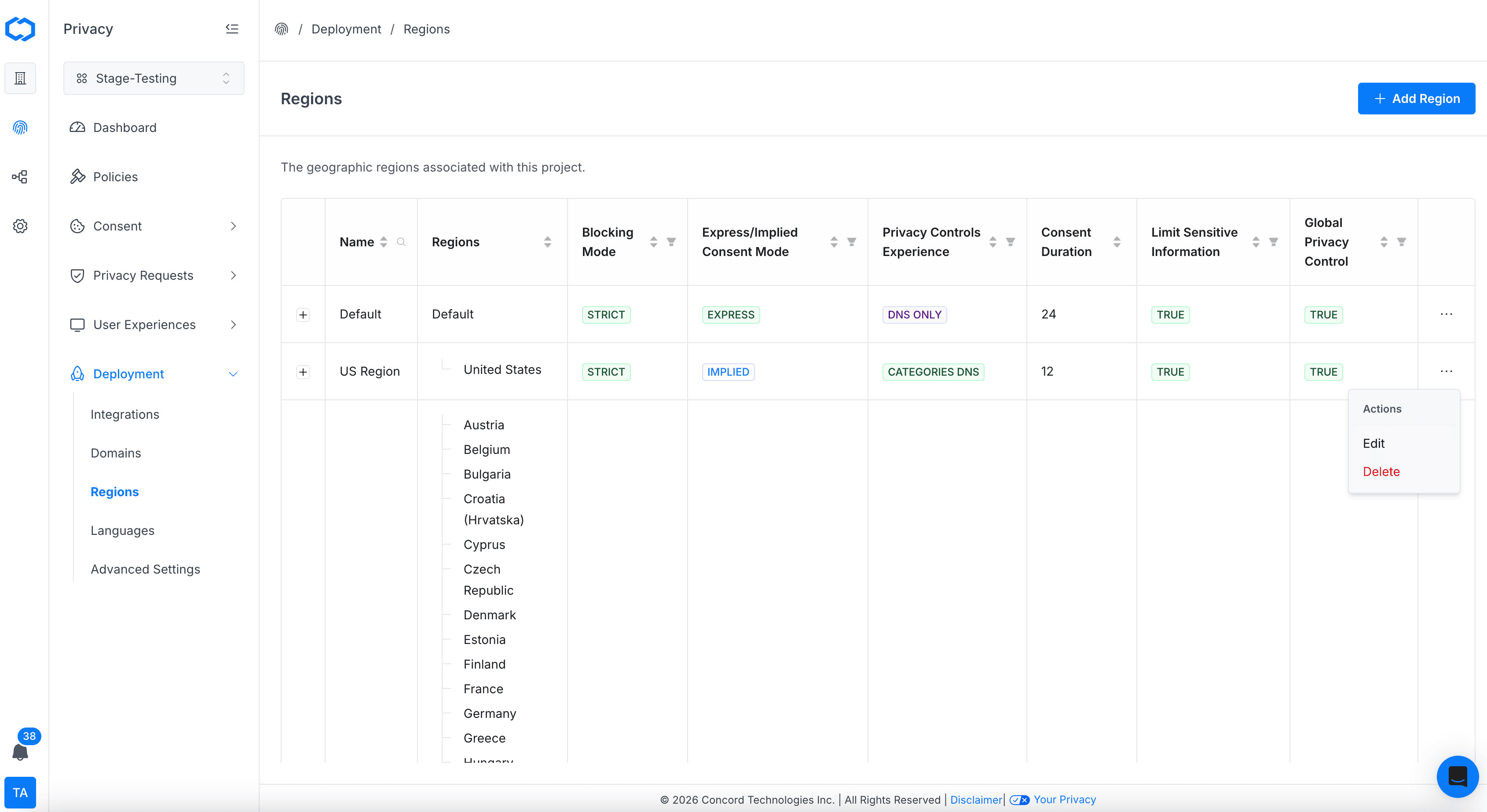The width and height of the screenshot is (1487, 812).
Task: Open the Stage-Testing project selector
Action: click(154, 78)
